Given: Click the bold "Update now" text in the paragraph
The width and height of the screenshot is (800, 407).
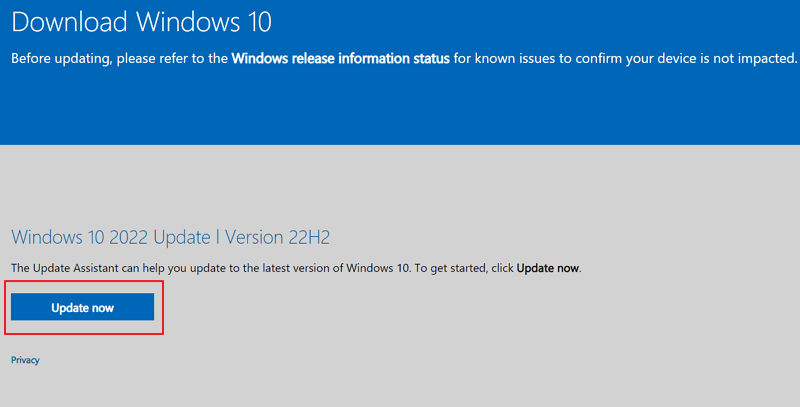Looking at the screenshot, I should pyautogui.click(x=547, y=269).
